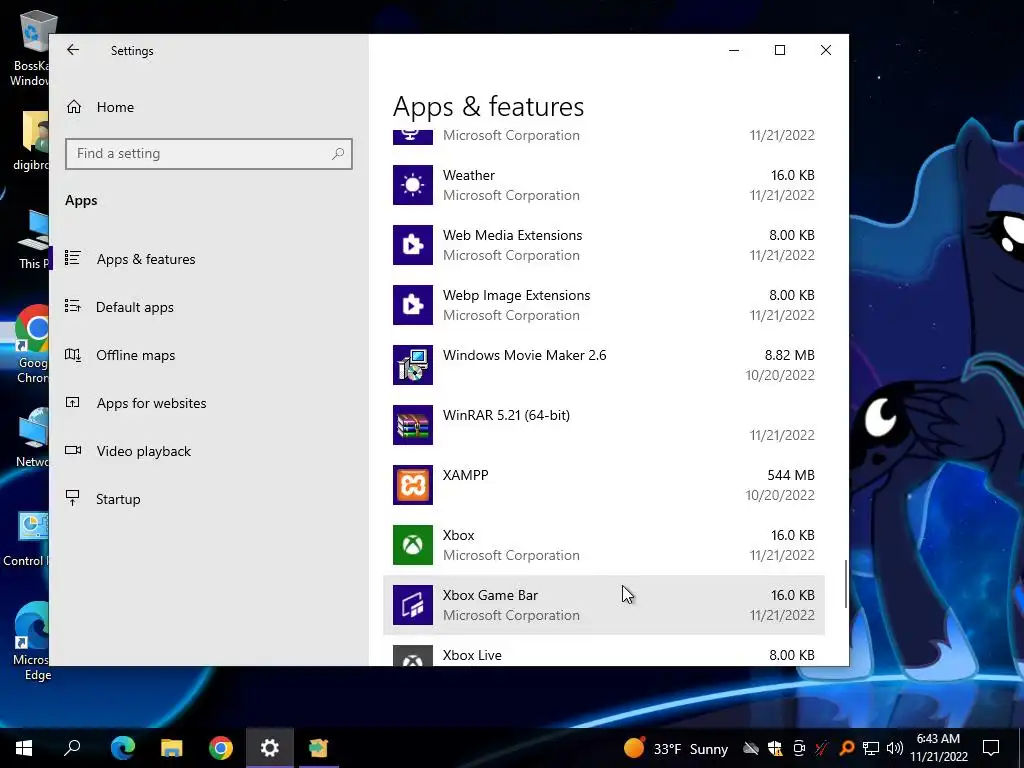
Task: Click the Apps for websites sidebar icon
Action: pos(72,402)
